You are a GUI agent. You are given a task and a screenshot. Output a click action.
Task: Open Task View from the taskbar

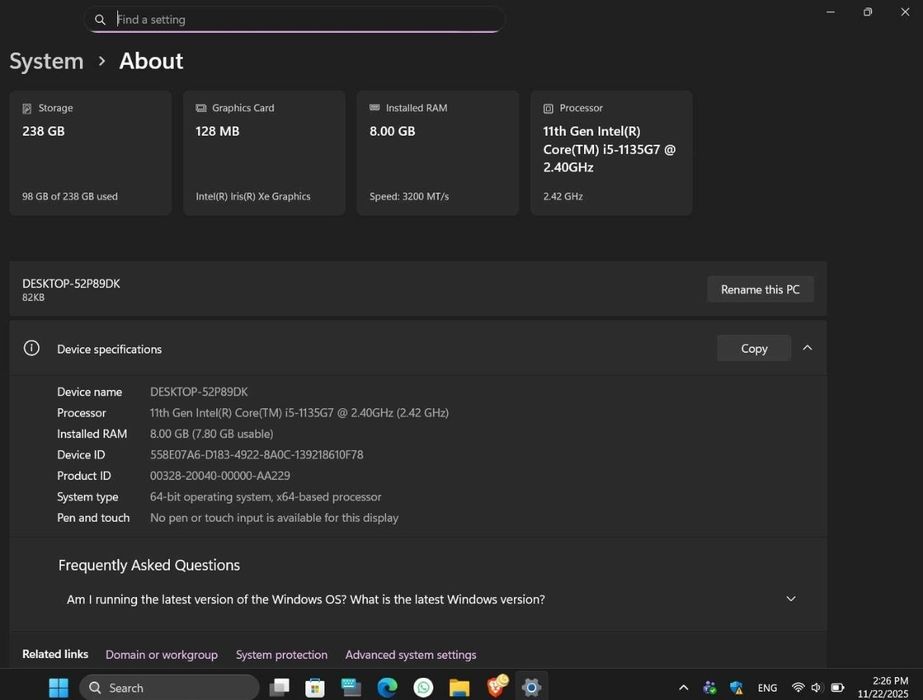(x=280, y=687)
